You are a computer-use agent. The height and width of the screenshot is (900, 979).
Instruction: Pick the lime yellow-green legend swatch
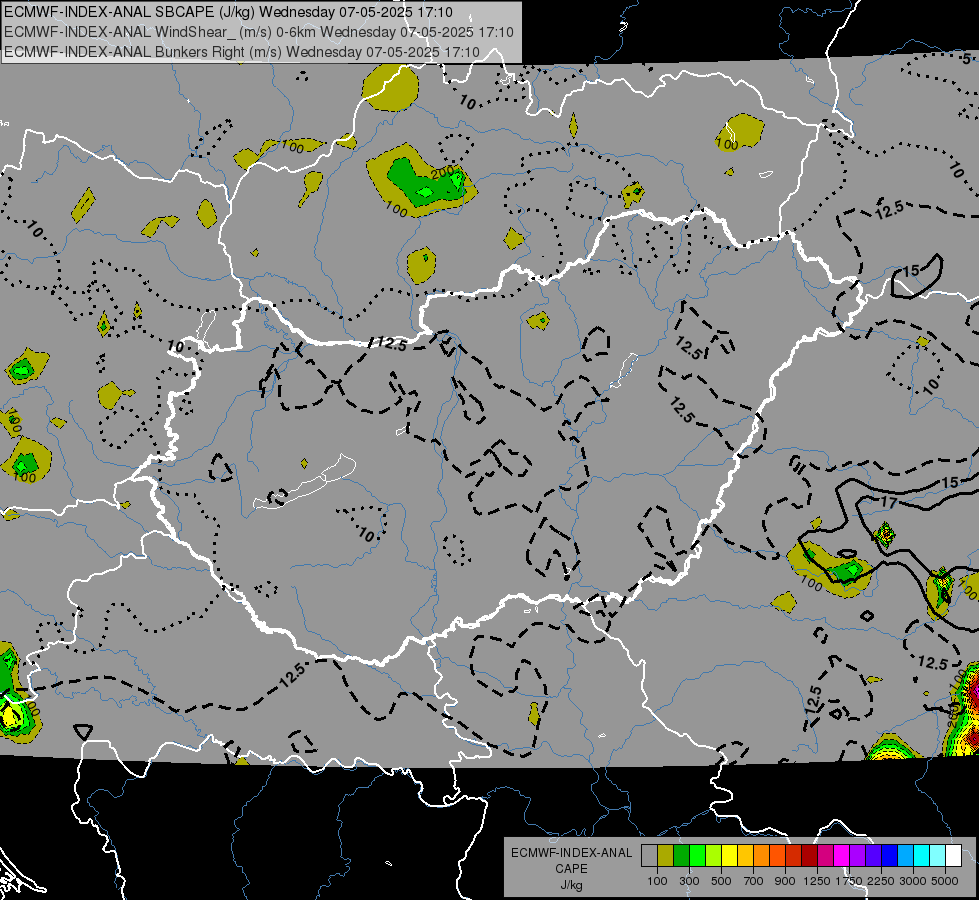(714, 856)
